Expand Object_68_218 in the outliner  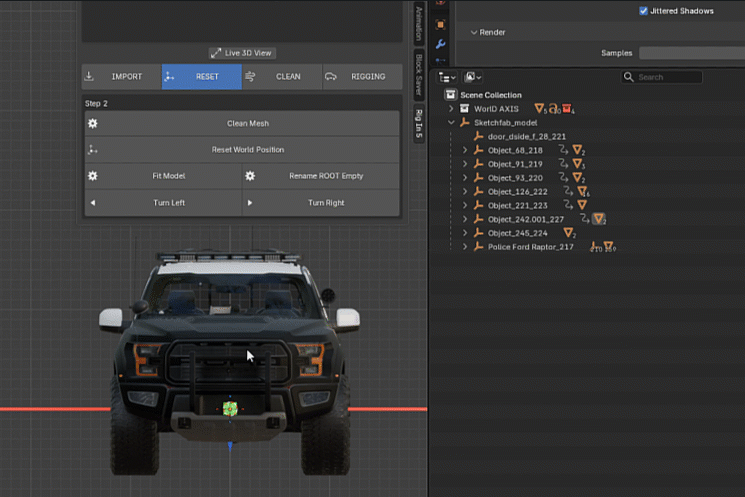pyautogui.click(x=465, y=150)
